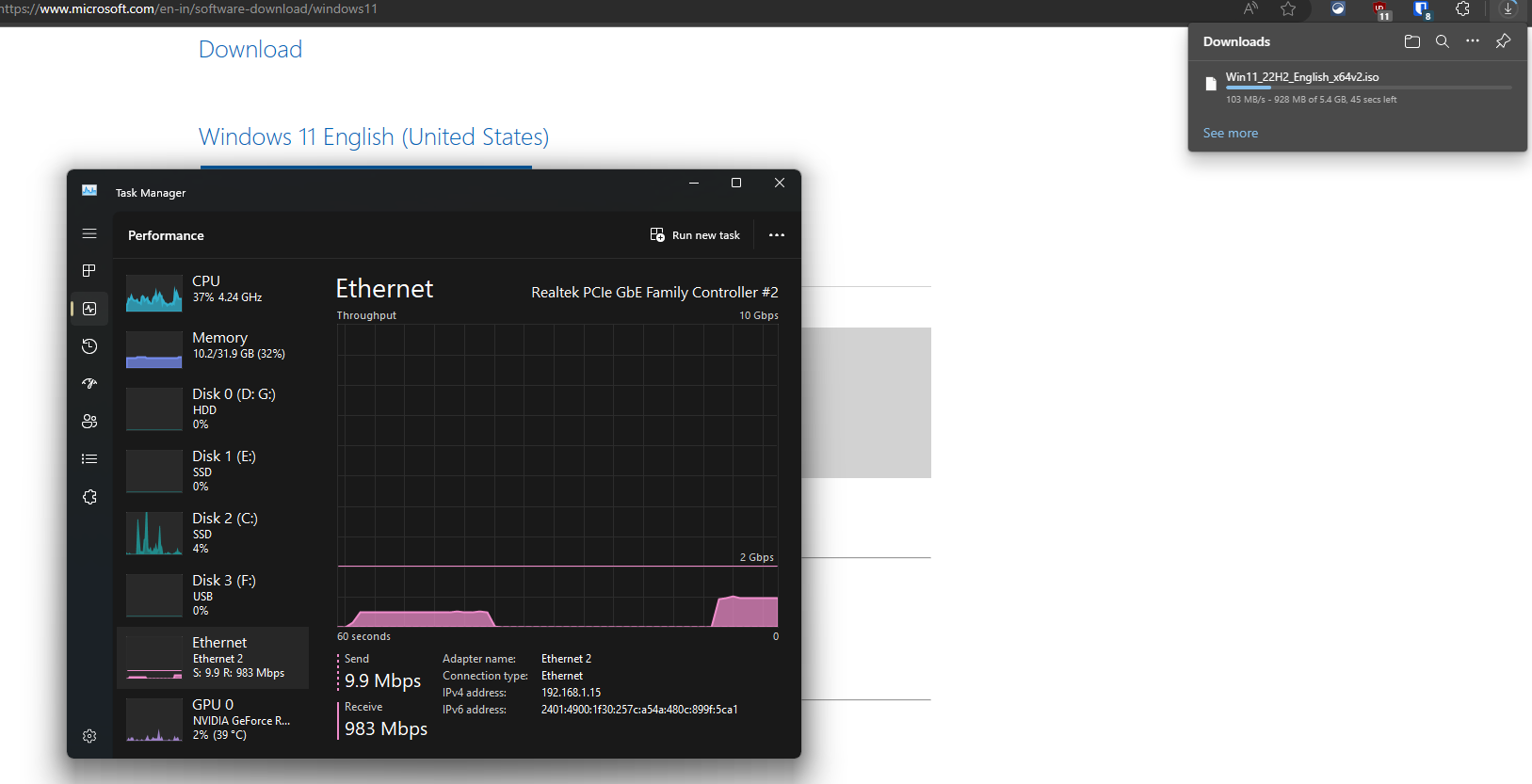Add page to favorites with star icon
The width and height of the screenshot is (1532, 784).
(x=1288, y=9)
